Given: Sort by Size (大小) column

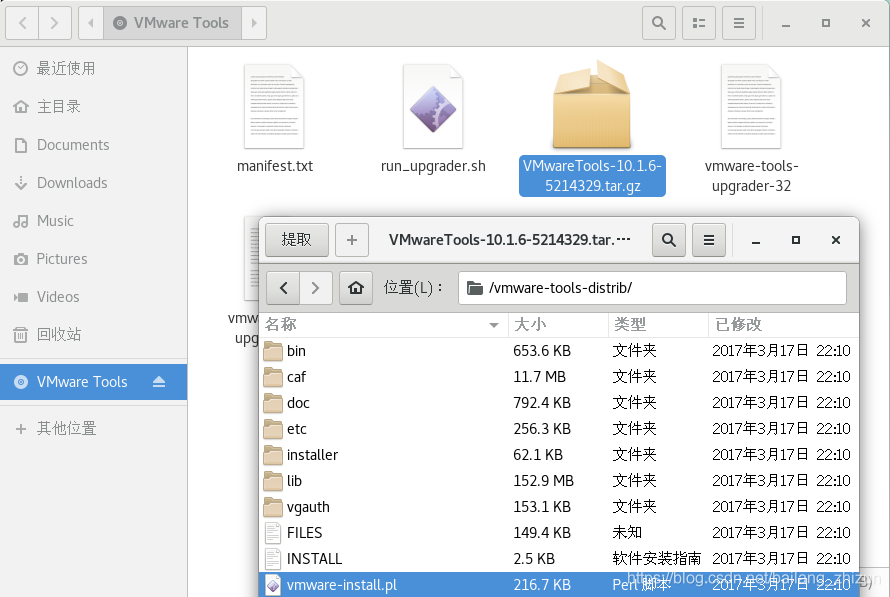Looking at the screenshot, I should [x=558, y=325].
